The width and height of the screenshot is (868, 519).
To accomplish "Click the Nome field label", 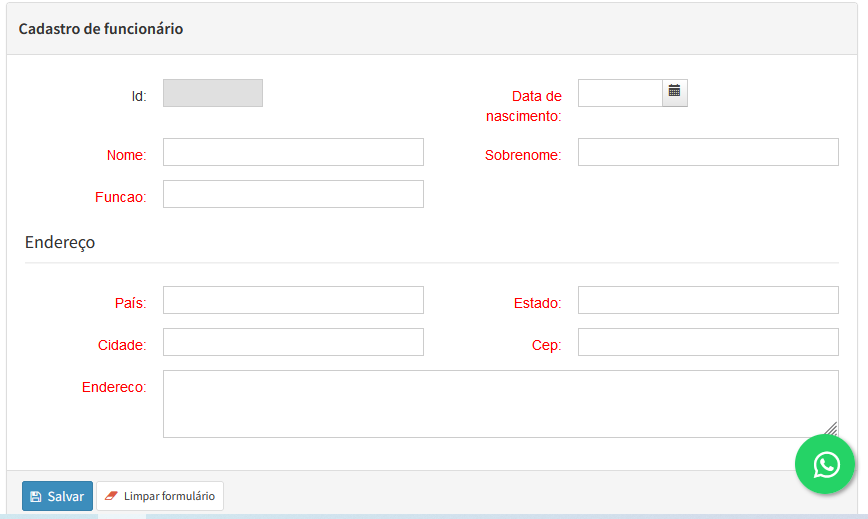I will 126,155.
